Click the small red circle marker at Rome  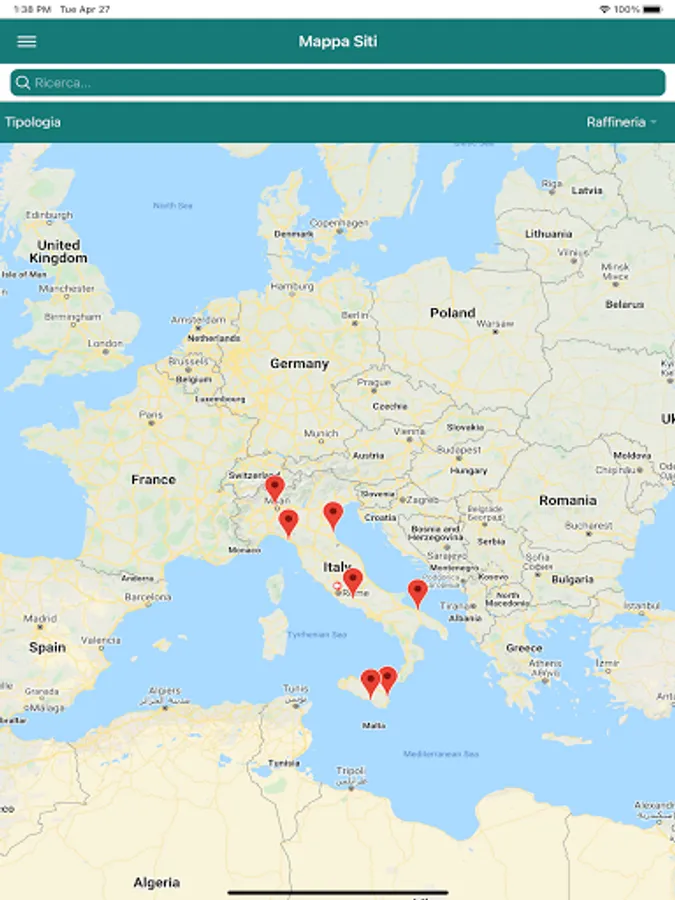(337, 587)
